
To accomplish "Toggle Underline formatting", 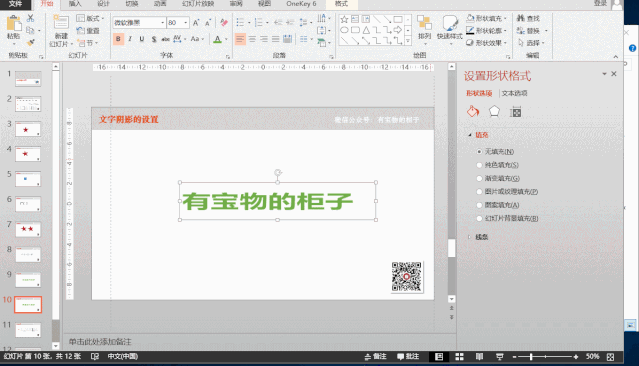I will 142,39.
